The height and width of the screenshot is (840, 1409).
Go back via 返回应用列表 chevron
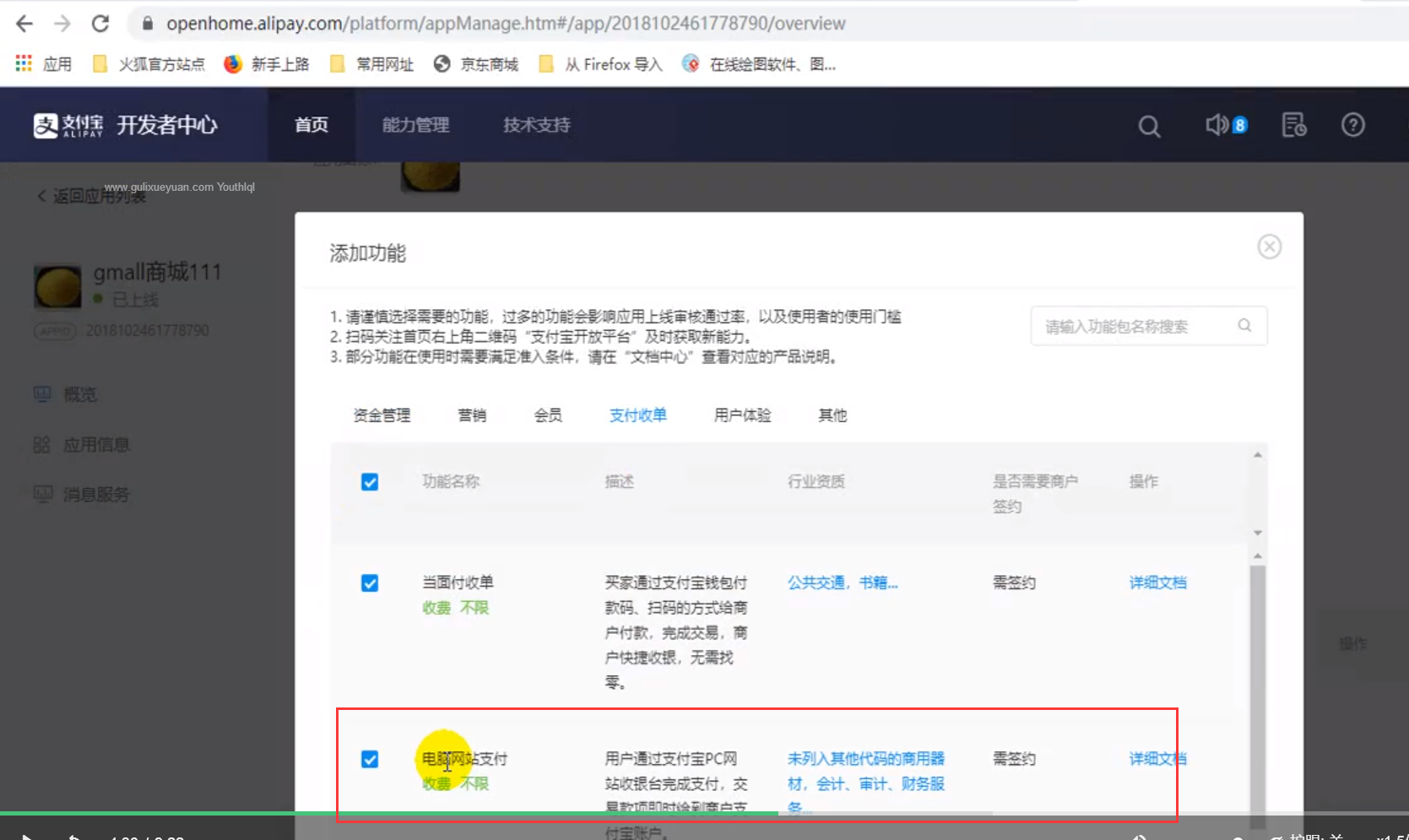click(41, 196)
